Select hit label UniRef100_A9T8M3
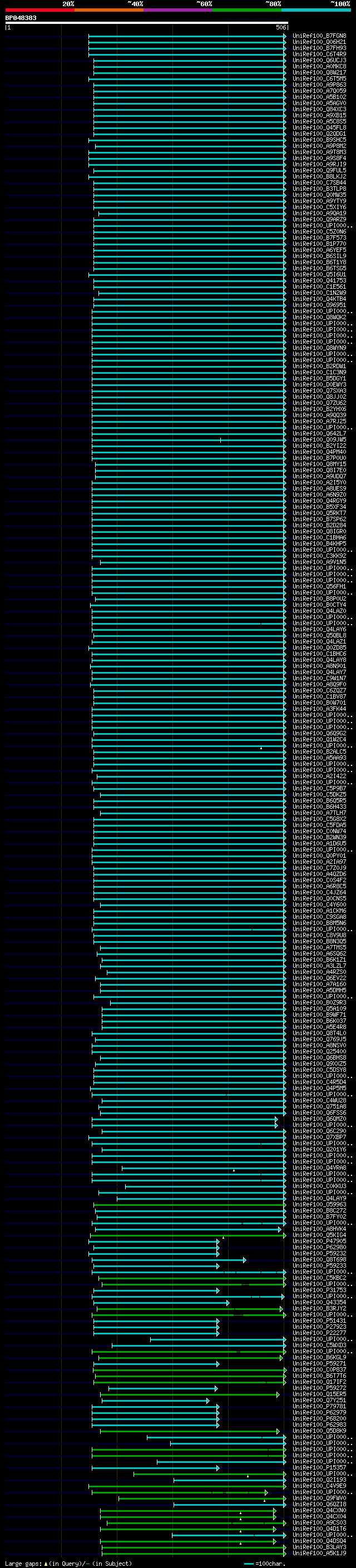The height and width of the screenshot is (1568, 356). [x=319, y=152]
